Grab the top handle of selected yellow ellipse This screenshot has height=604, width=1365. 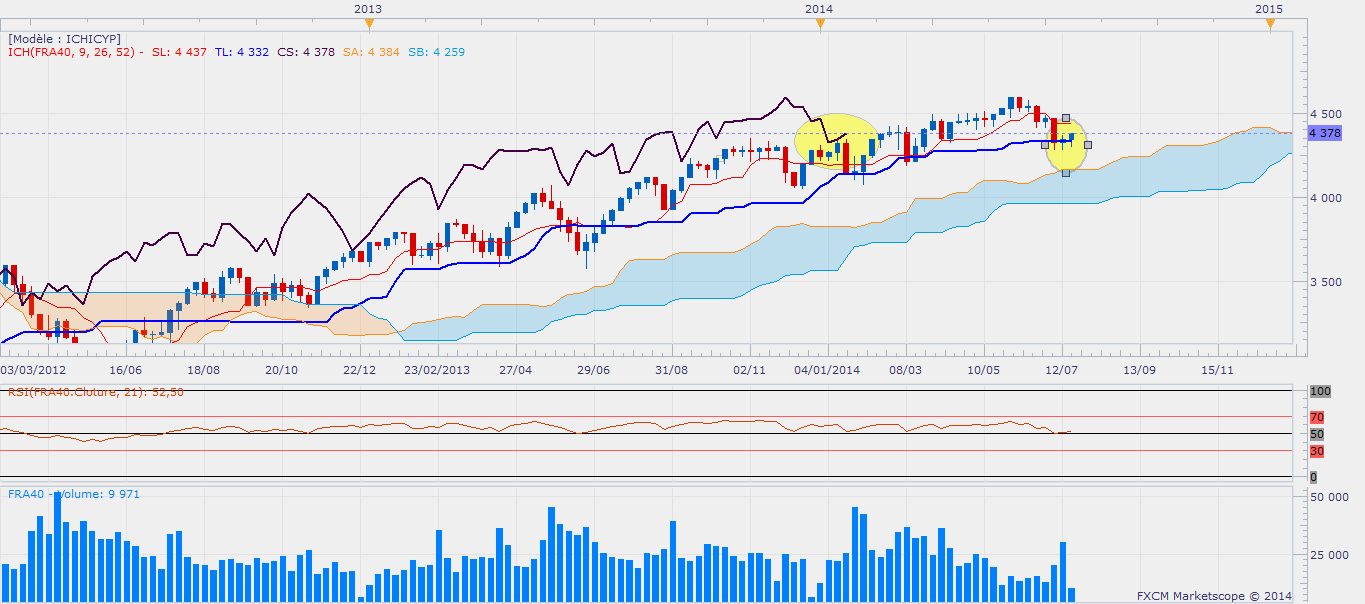tap(1066, 117)
